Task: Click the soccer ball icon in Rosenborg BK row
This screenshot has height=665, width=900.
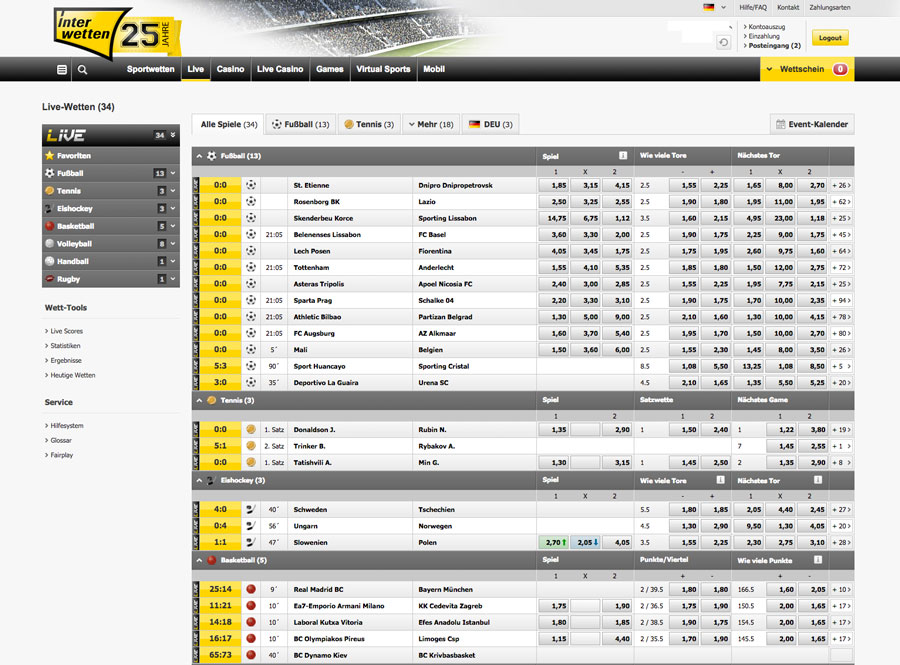Action: (251, 201)
